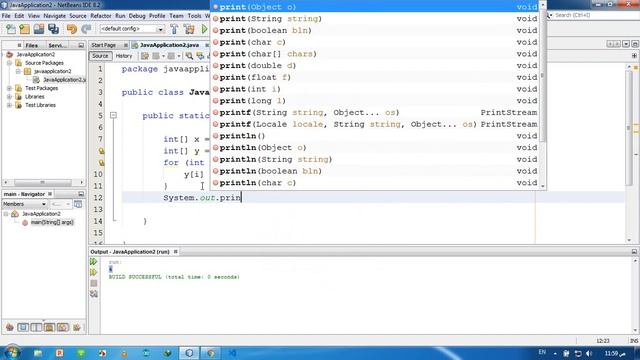Click the volume icon in system tray
Viewport: 640px width, 360px height.
(x=589, y=353)
